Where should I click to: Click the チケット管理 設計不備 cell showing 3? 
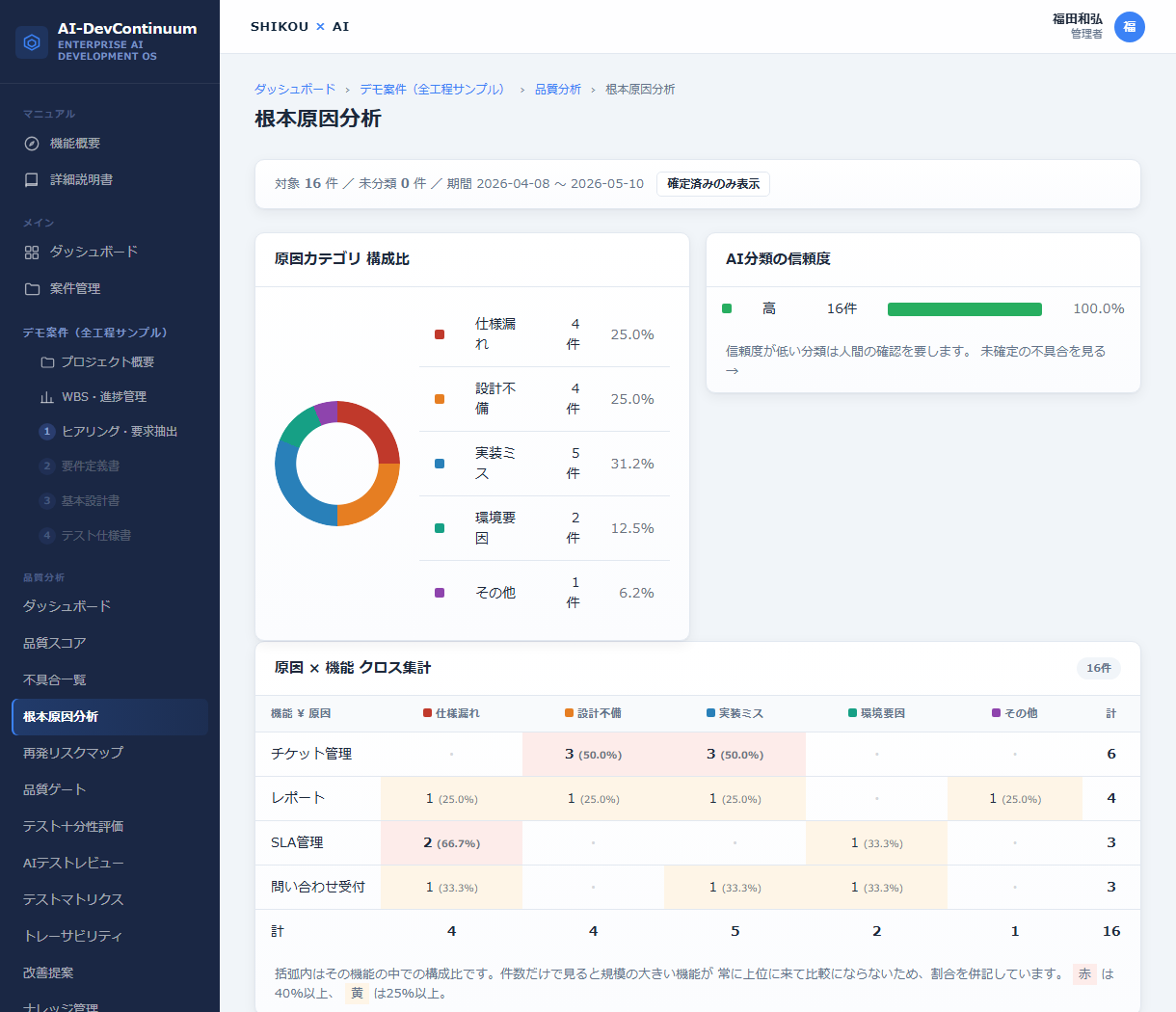point(593,755)
